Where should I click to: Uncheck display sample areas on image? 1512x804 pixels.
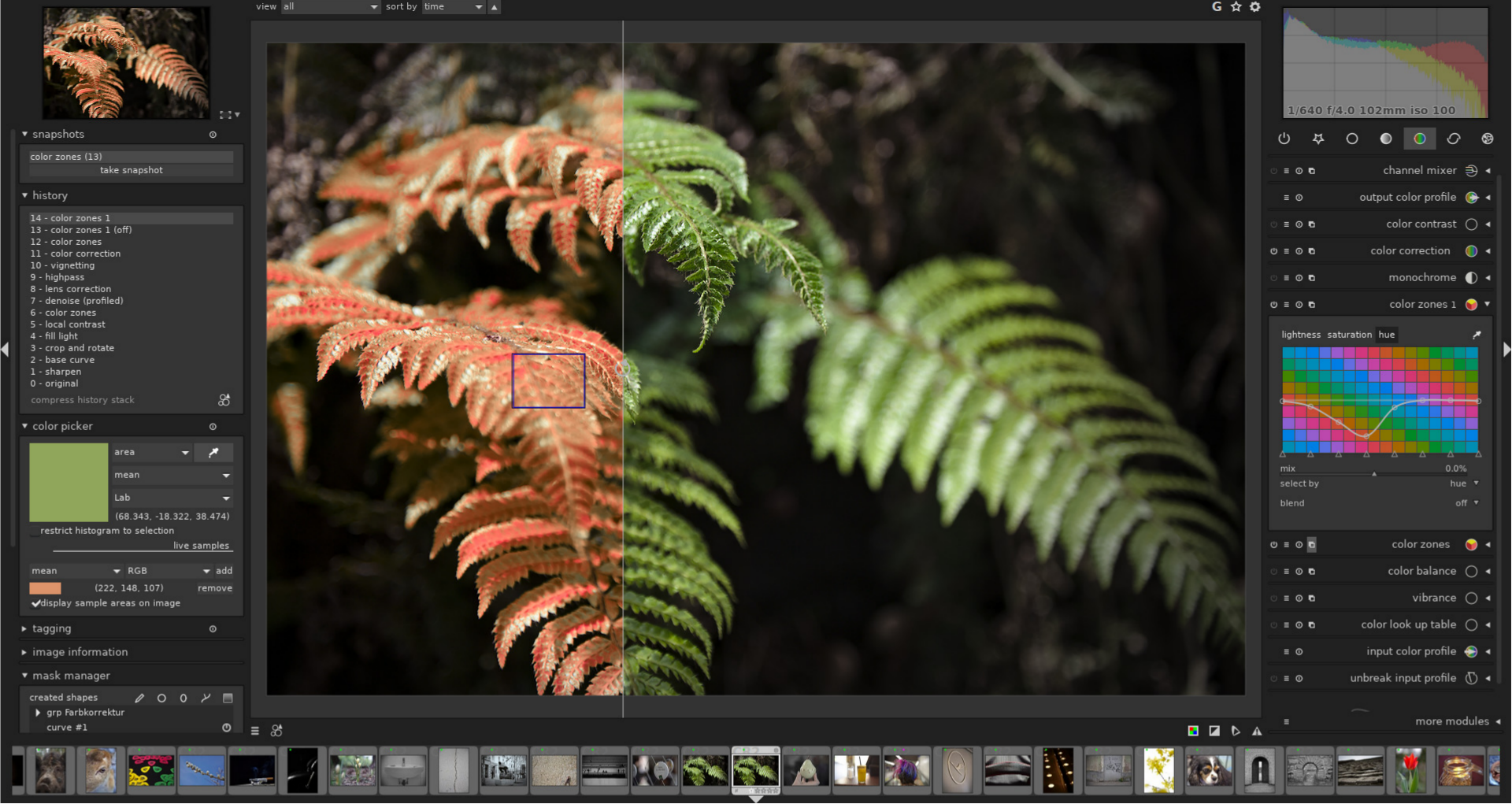tap(36, 603)
